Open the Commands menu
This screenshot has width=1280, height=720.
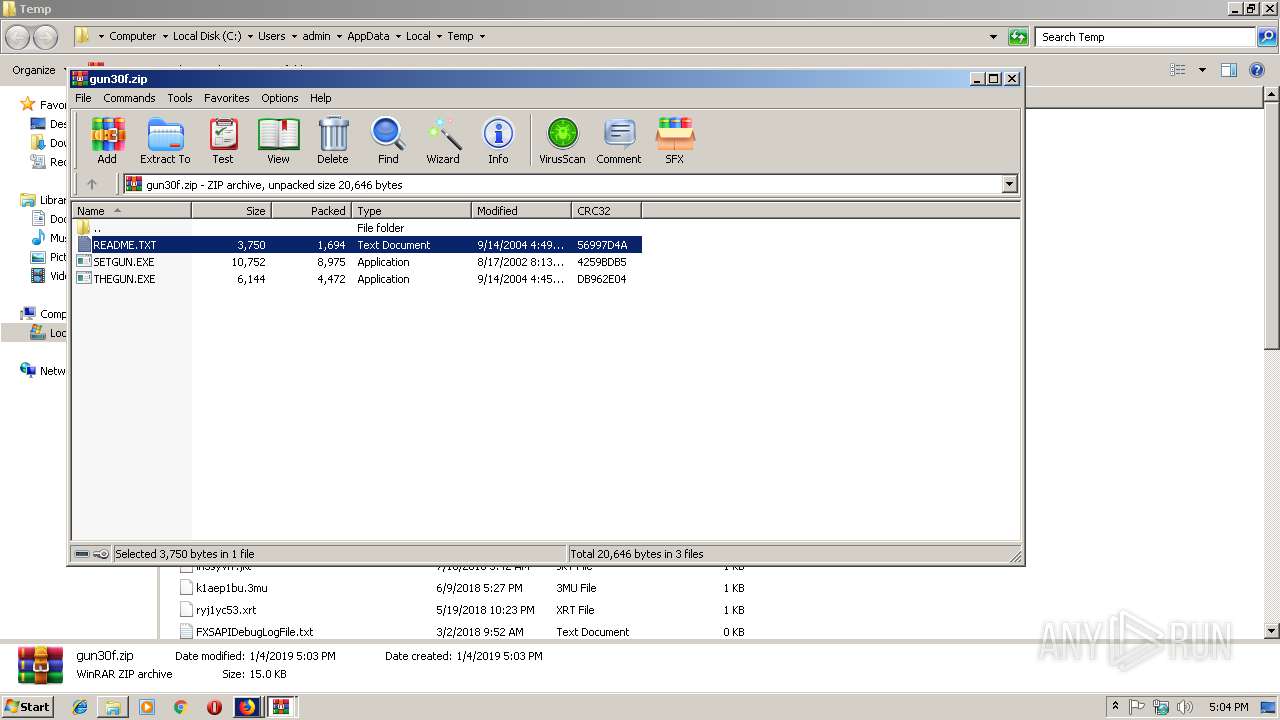coord(129,98)
